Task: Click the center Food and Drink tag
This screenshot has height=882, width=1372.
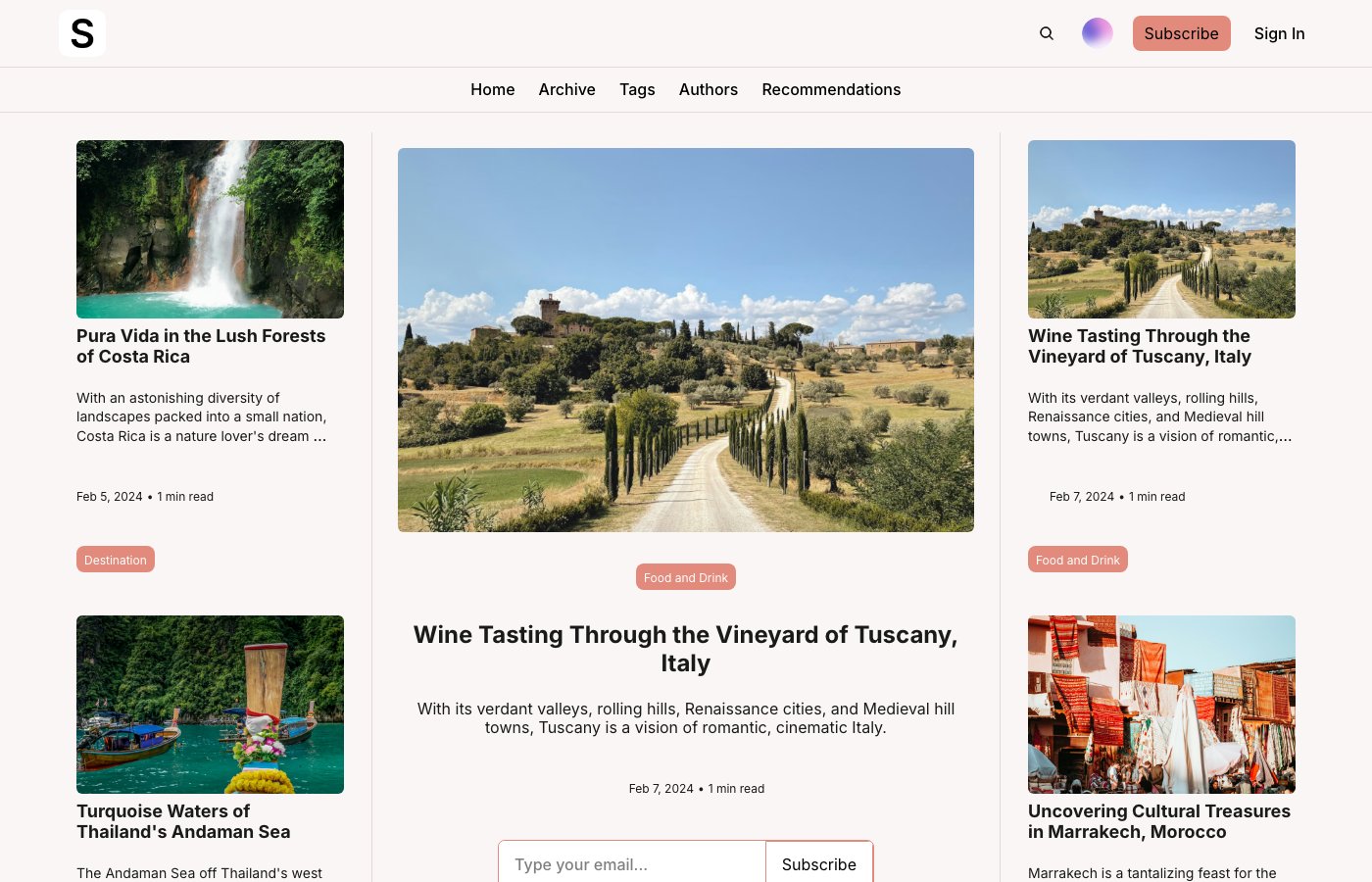Action: 686,577
